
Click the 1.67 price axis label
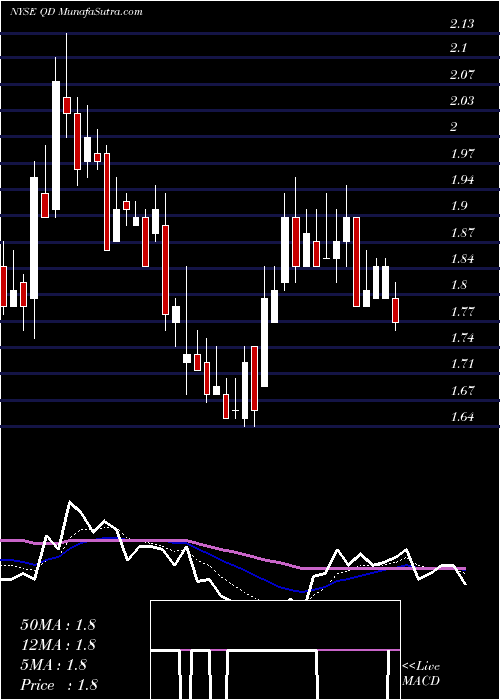tap(462, 391)
